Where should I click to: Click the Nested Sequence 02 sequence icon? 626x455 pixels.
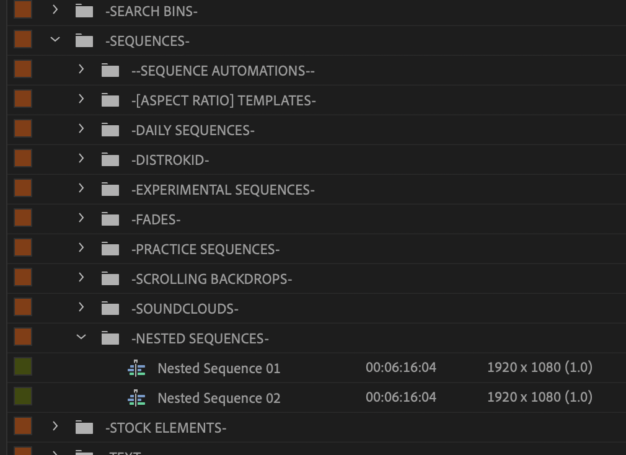137,399
